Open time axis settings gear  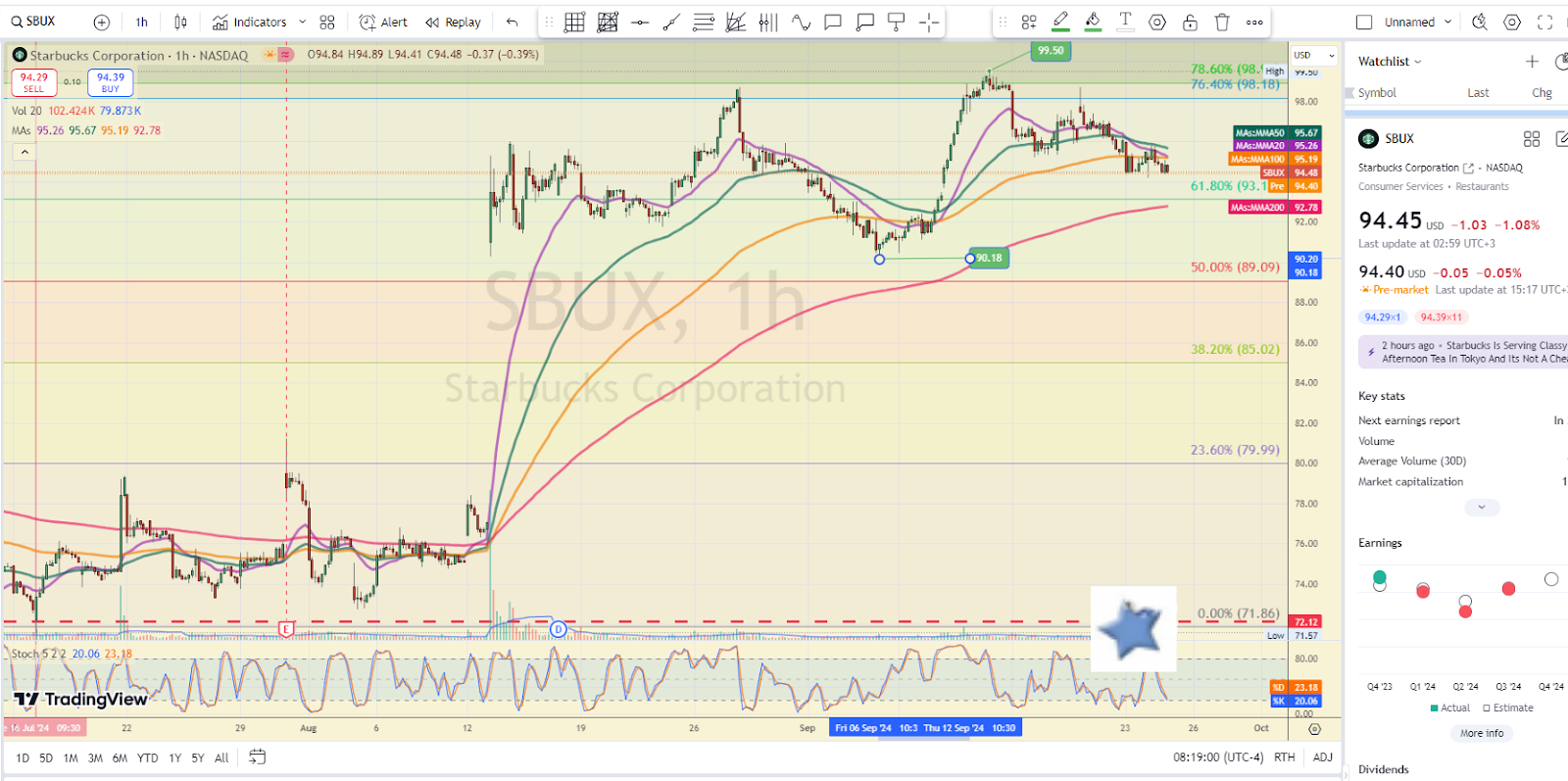pos(1314,729)
